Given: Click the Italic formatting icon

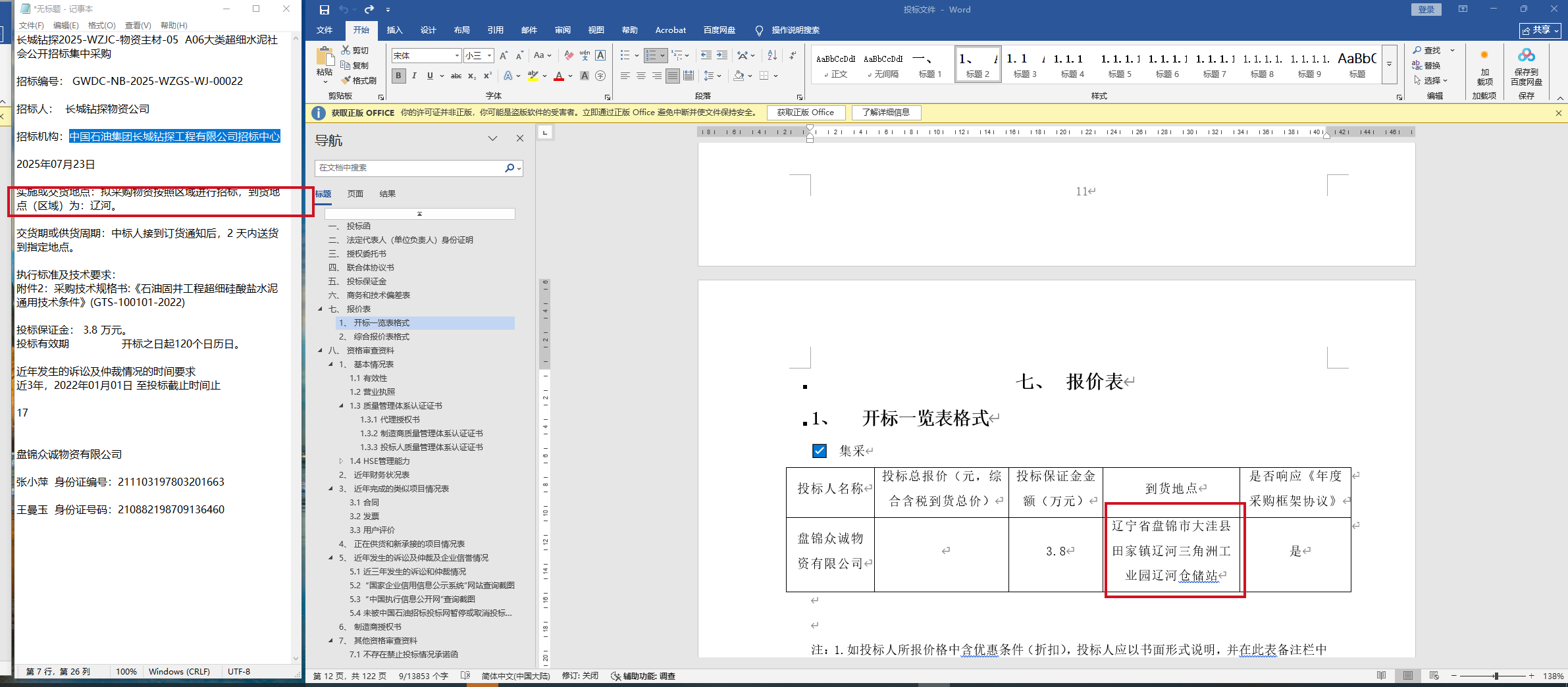Looking at the screenshot, I should (414, 76).
